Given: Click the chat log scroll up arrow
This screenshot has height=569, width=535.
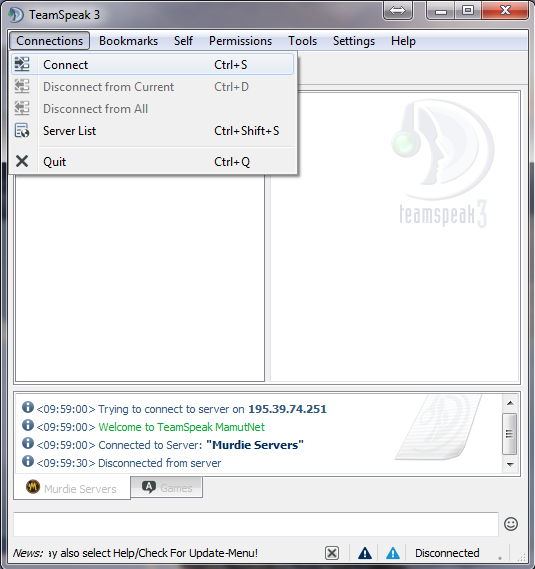Looking at the screenshot, I should (510, 403).
